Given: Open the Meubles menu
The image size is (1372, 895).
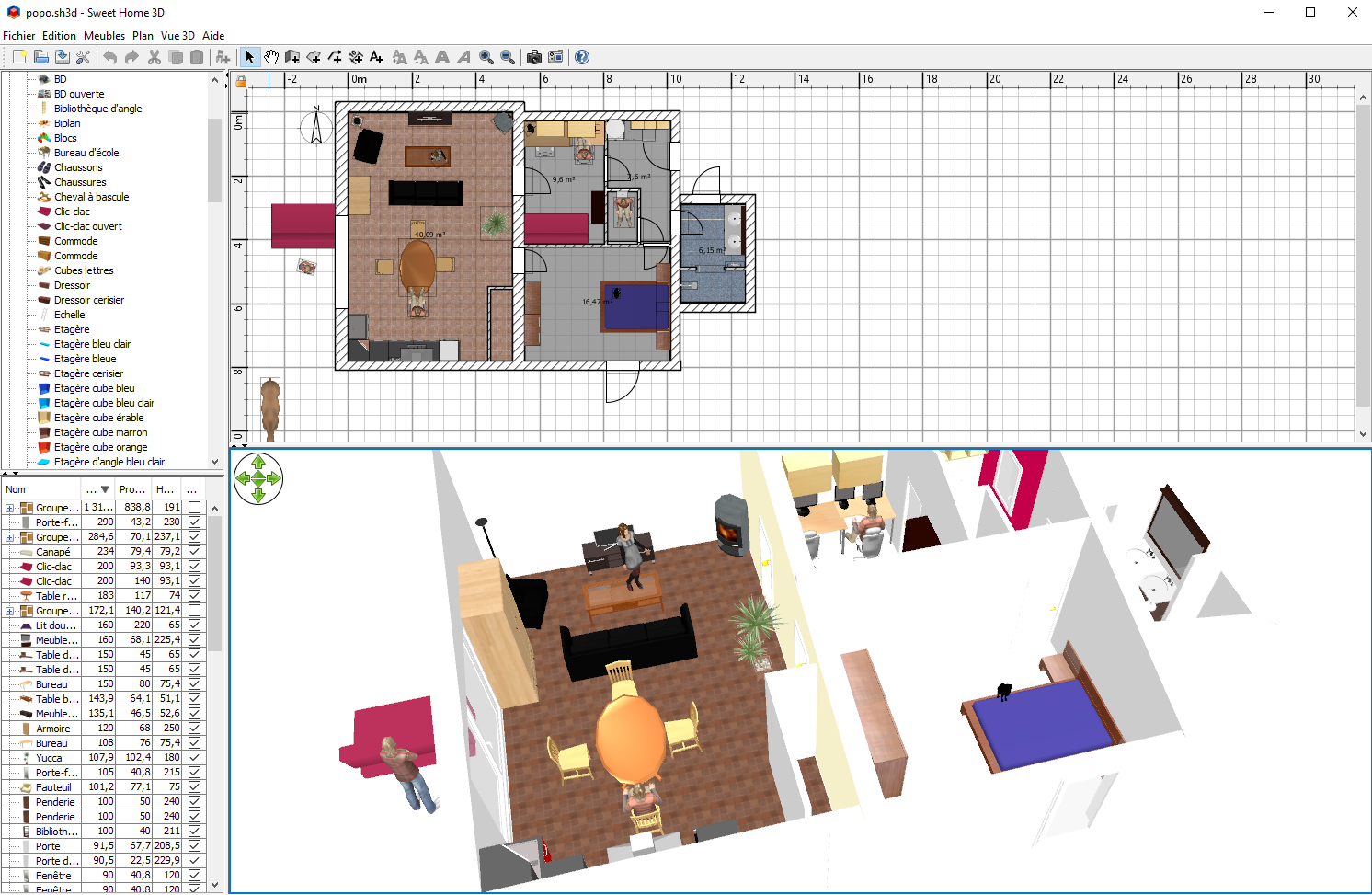Looking at the screenshot, I should [x=104, y=36].
